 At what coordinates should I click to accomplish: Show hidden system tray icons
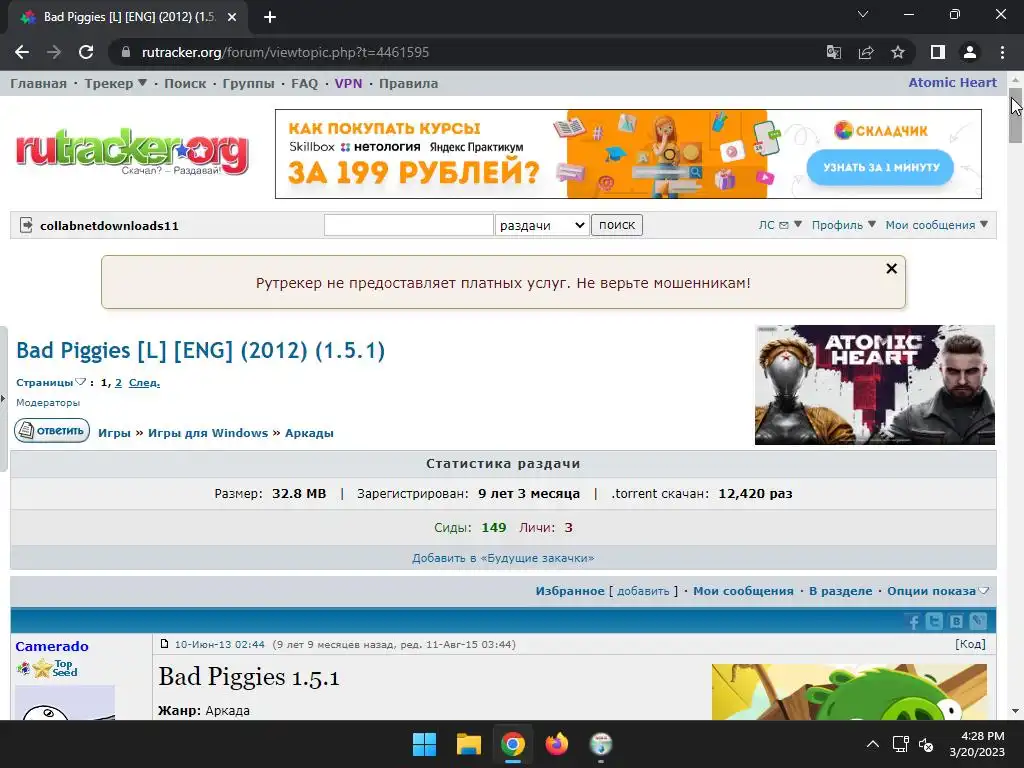[x=872, y=744]
